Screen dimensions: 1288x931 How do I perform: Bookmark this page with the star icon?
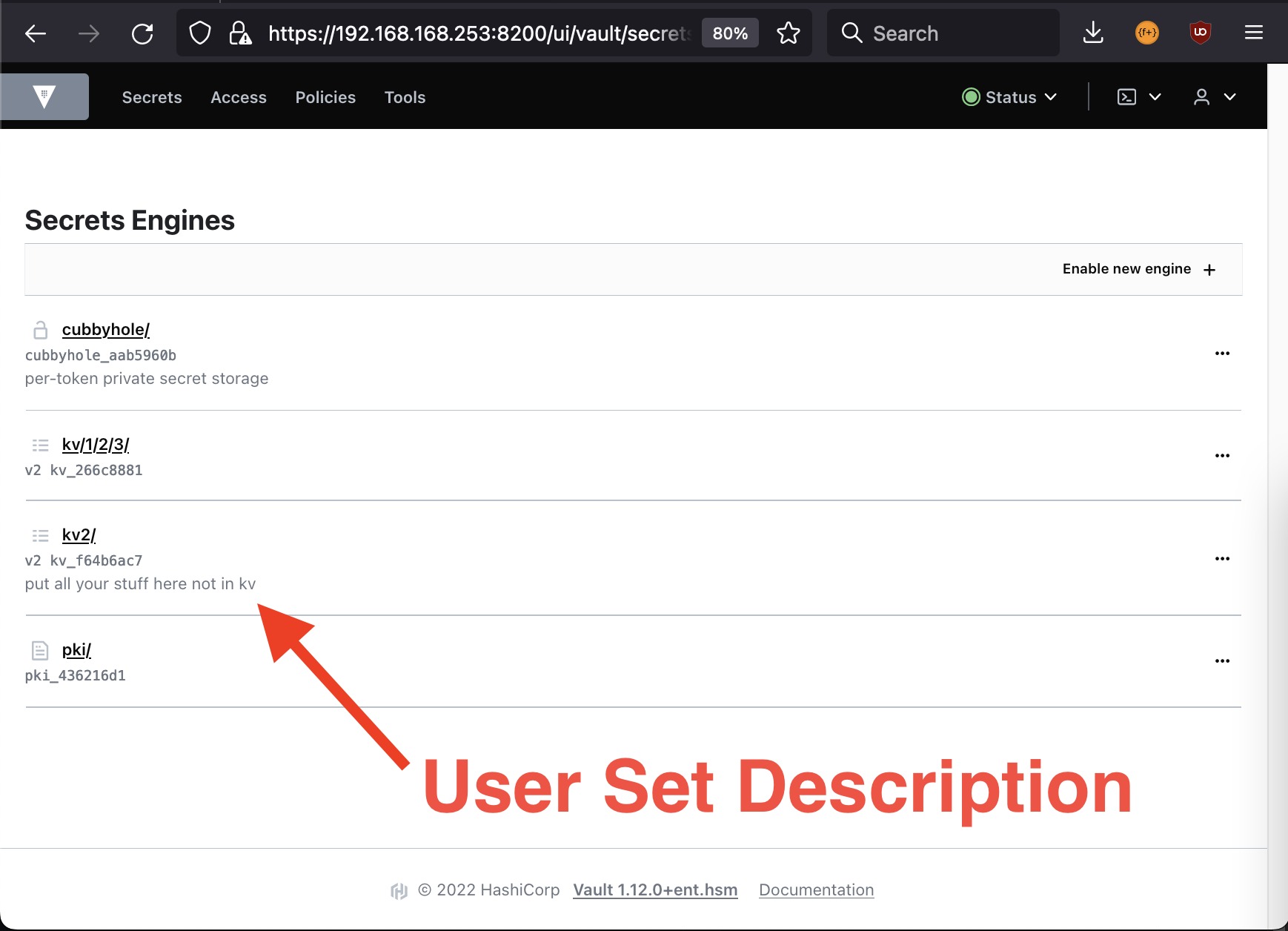coord(789,33)
